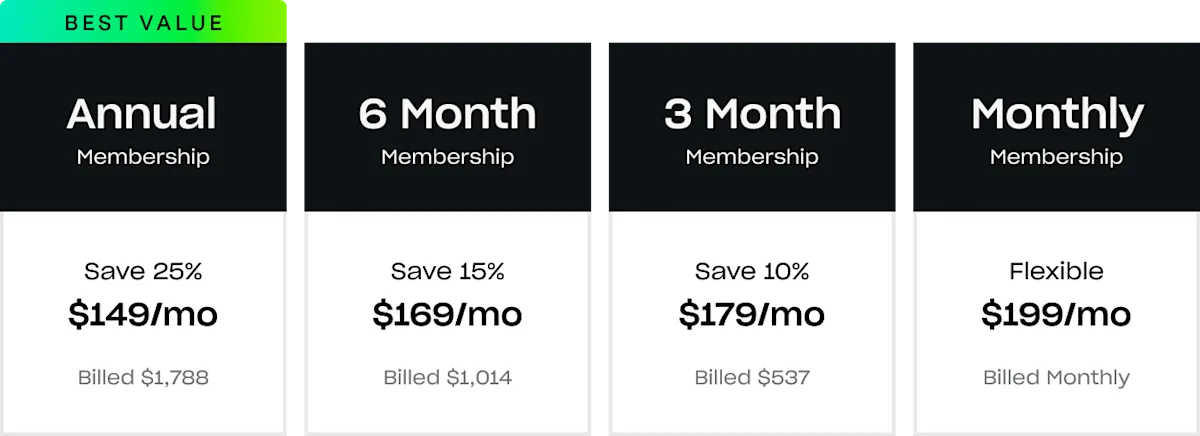1200x436 pixels.
Task: Click the Save 15% label
Action: tap(447, 271)
